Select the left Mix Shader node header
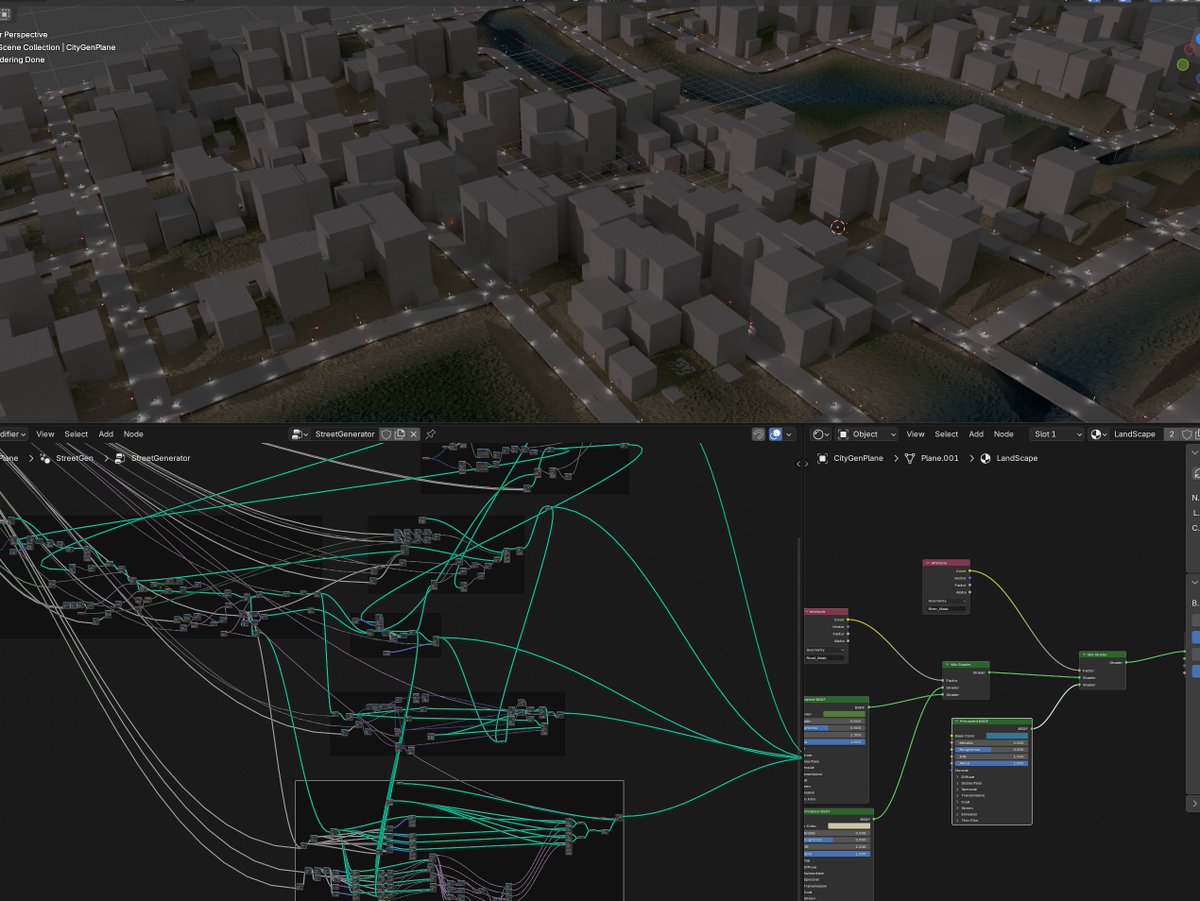The image size is (1200, 901). point(966,665)
